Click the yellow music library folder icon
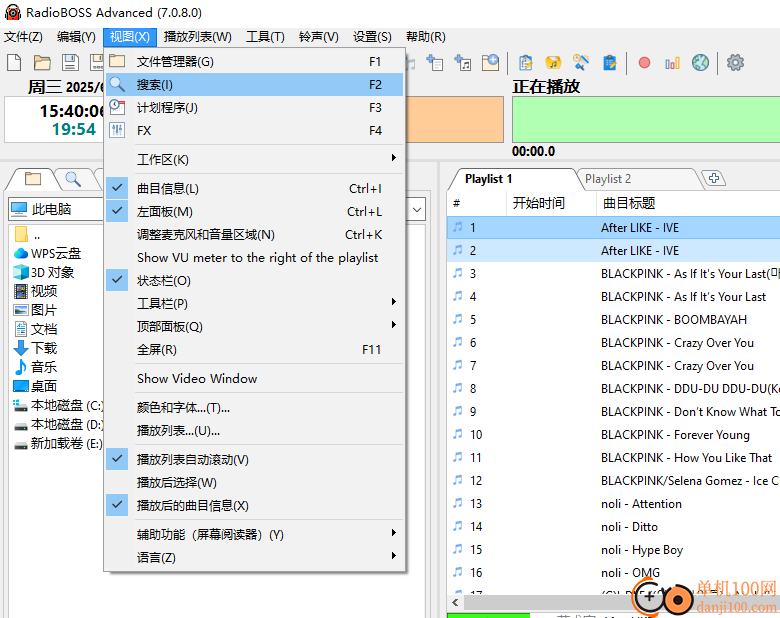The height and width of the screenshot is (618, 780). pyautogui.click(x=553, y=63)
